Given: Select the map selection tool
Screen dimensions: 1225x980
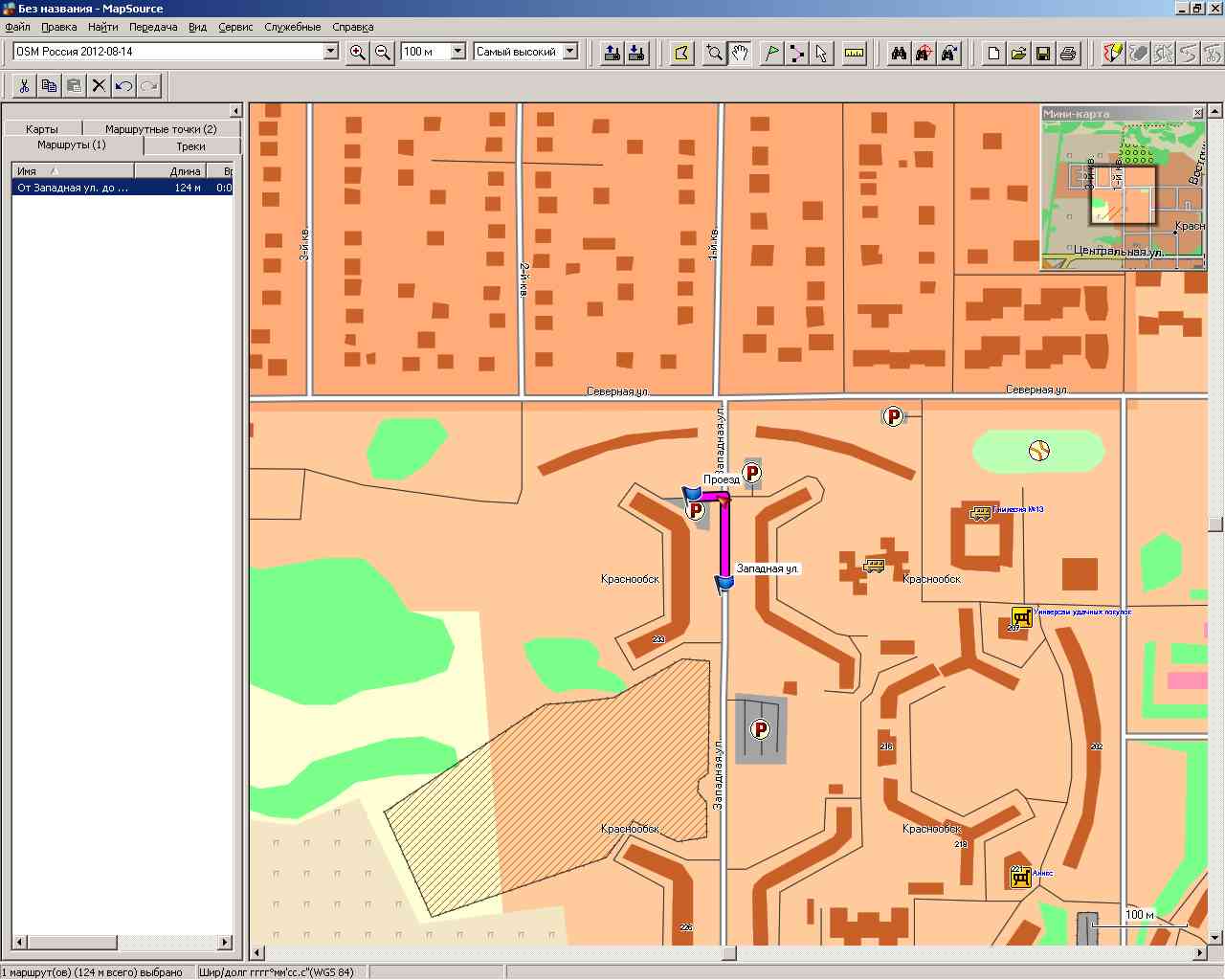Looking at the screenshot, I should 681,53.
